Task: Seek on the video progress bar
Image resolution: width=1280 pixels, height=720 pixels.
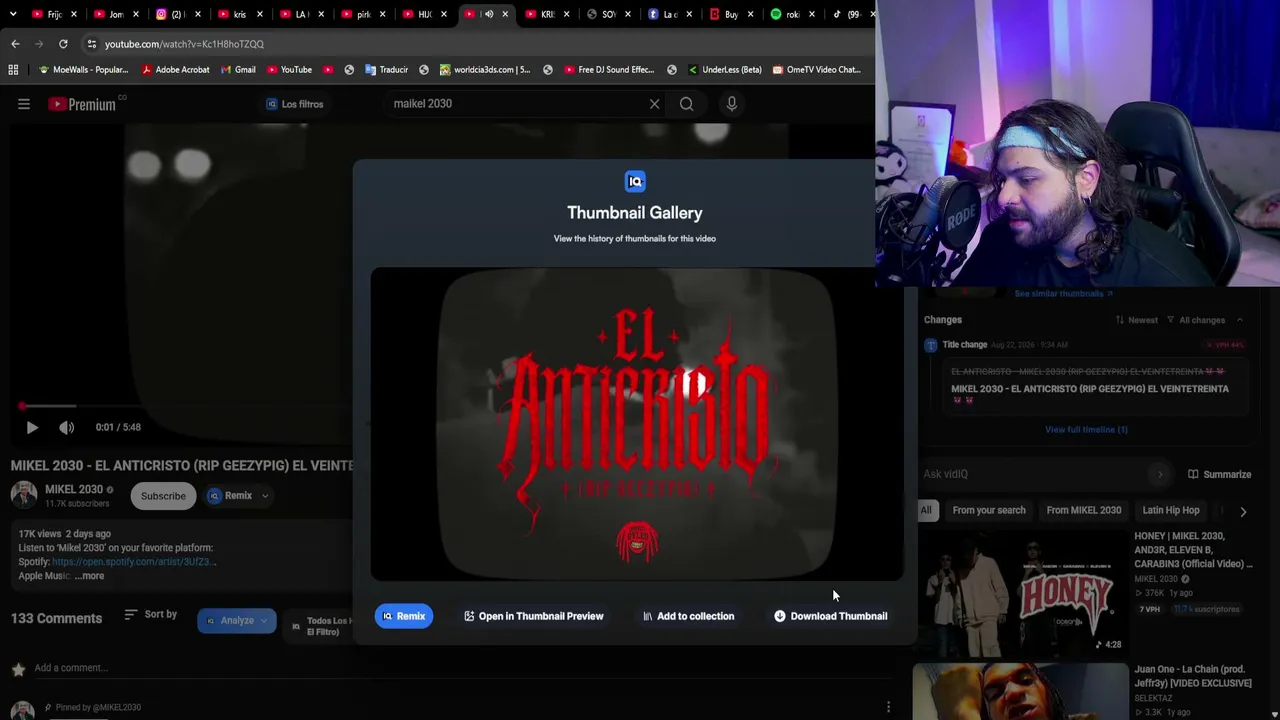Action: click(x=180, y=406)
